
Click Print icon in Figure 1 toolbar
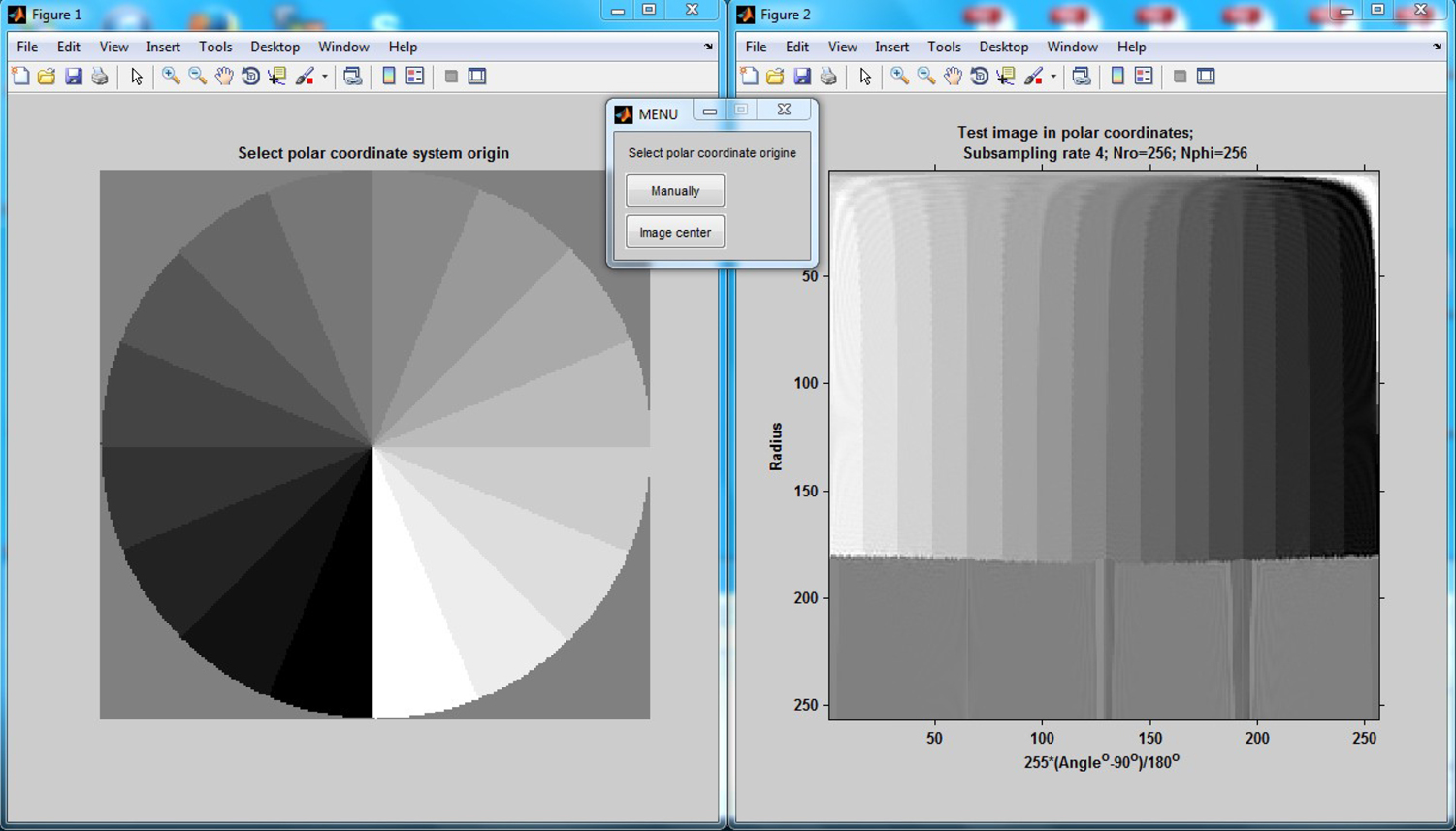click(100, 77)
